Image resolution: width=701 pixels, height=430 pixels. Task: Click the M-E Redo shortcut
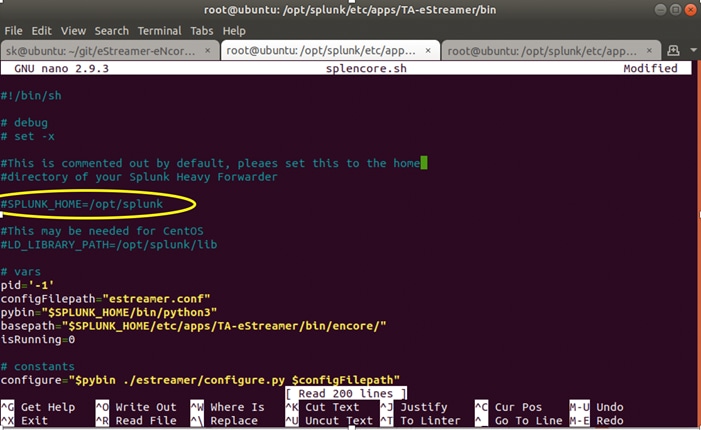point(596,421)
